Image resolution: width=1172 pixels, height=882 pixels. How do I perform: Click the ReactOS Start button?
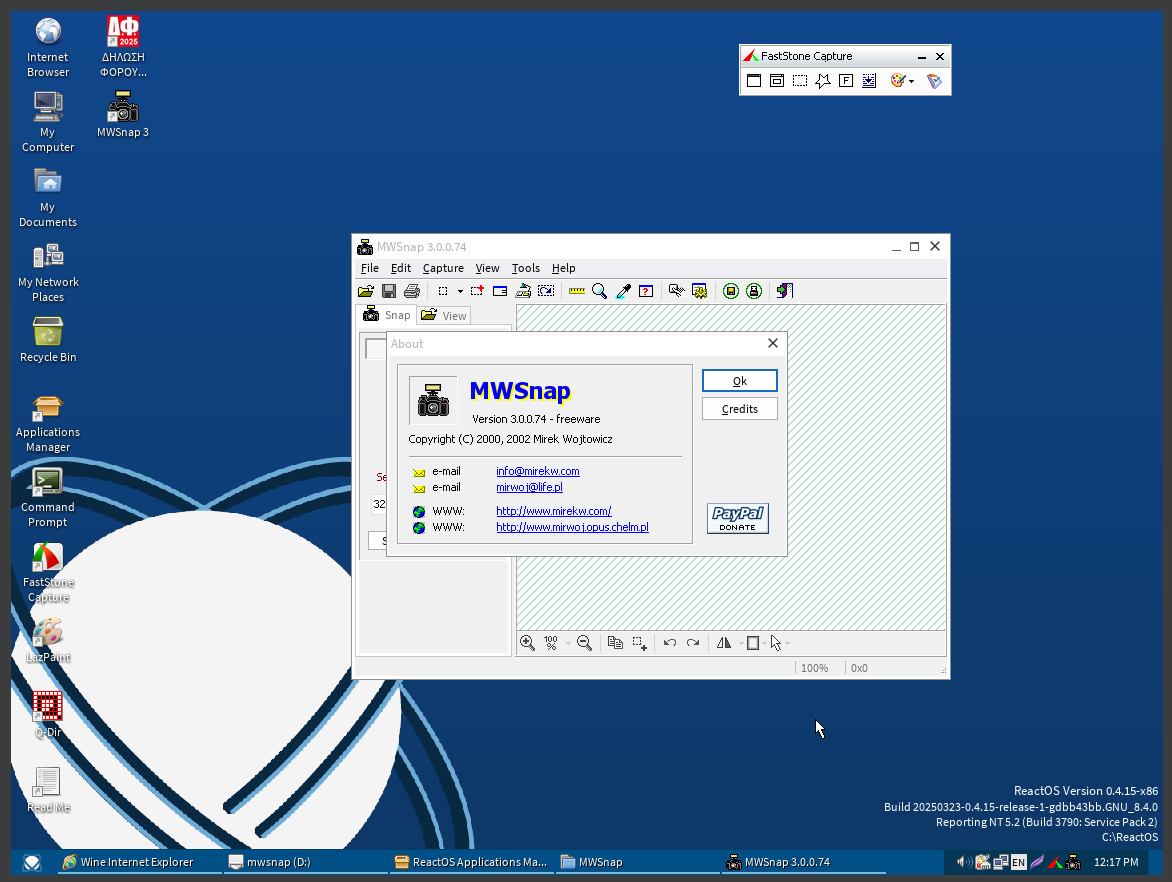31,863
